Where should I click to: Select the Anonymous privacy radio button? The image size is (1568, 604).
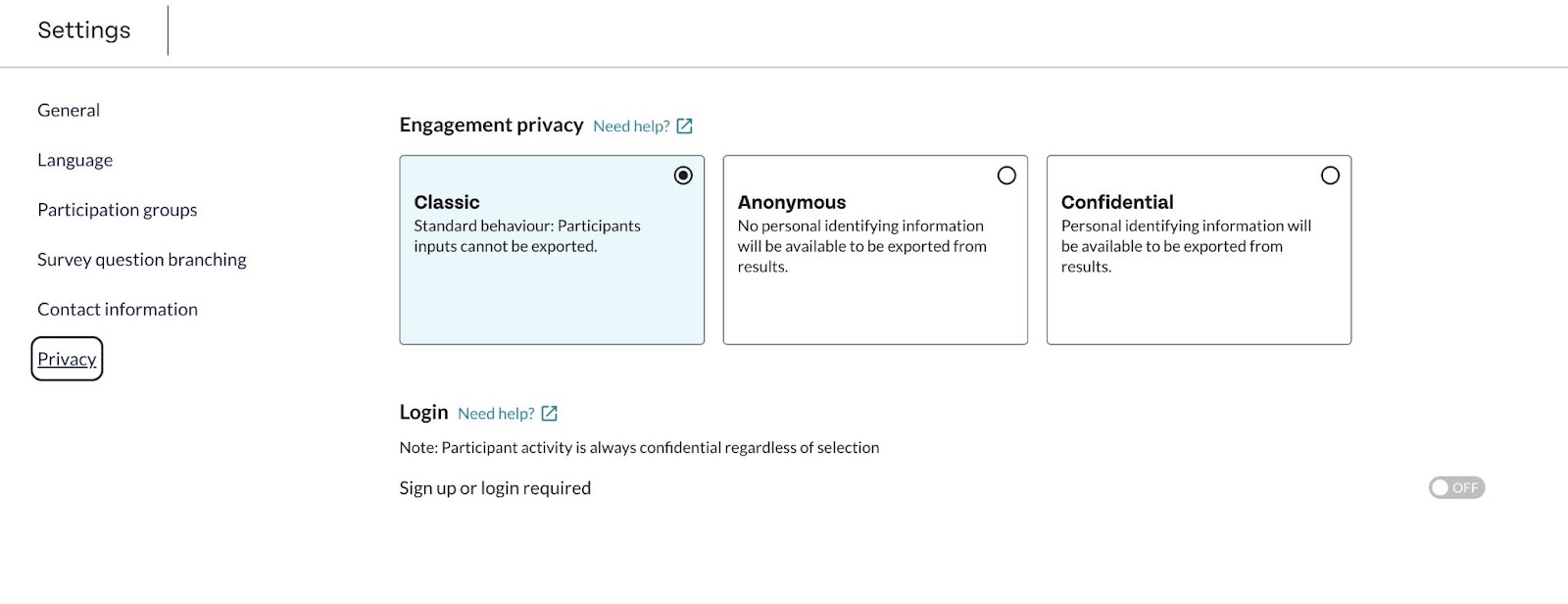coord(1006,176)
